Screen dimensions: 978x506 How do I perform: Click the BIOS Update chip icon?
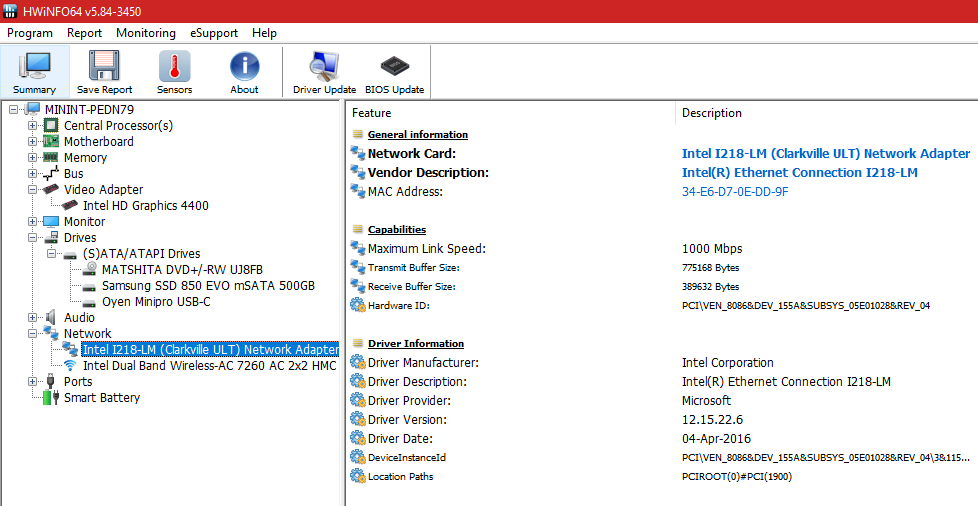(x=394, y=66)
